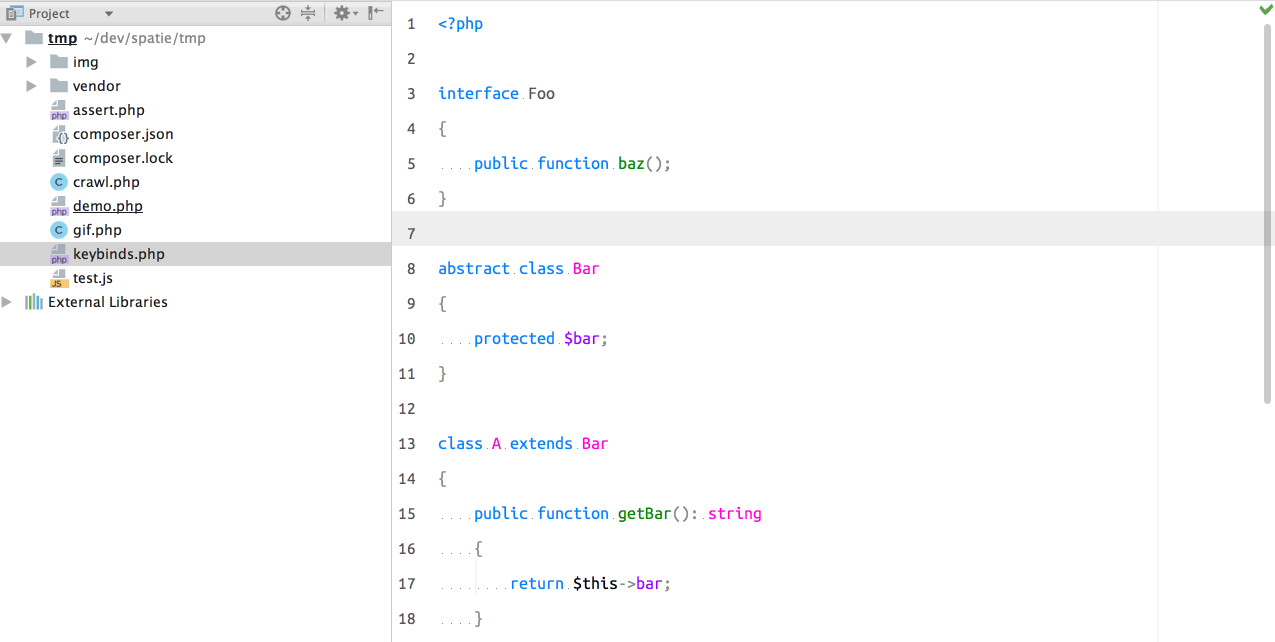
Task: Select keybinds.php in the project tree
Action: (118, 254)
